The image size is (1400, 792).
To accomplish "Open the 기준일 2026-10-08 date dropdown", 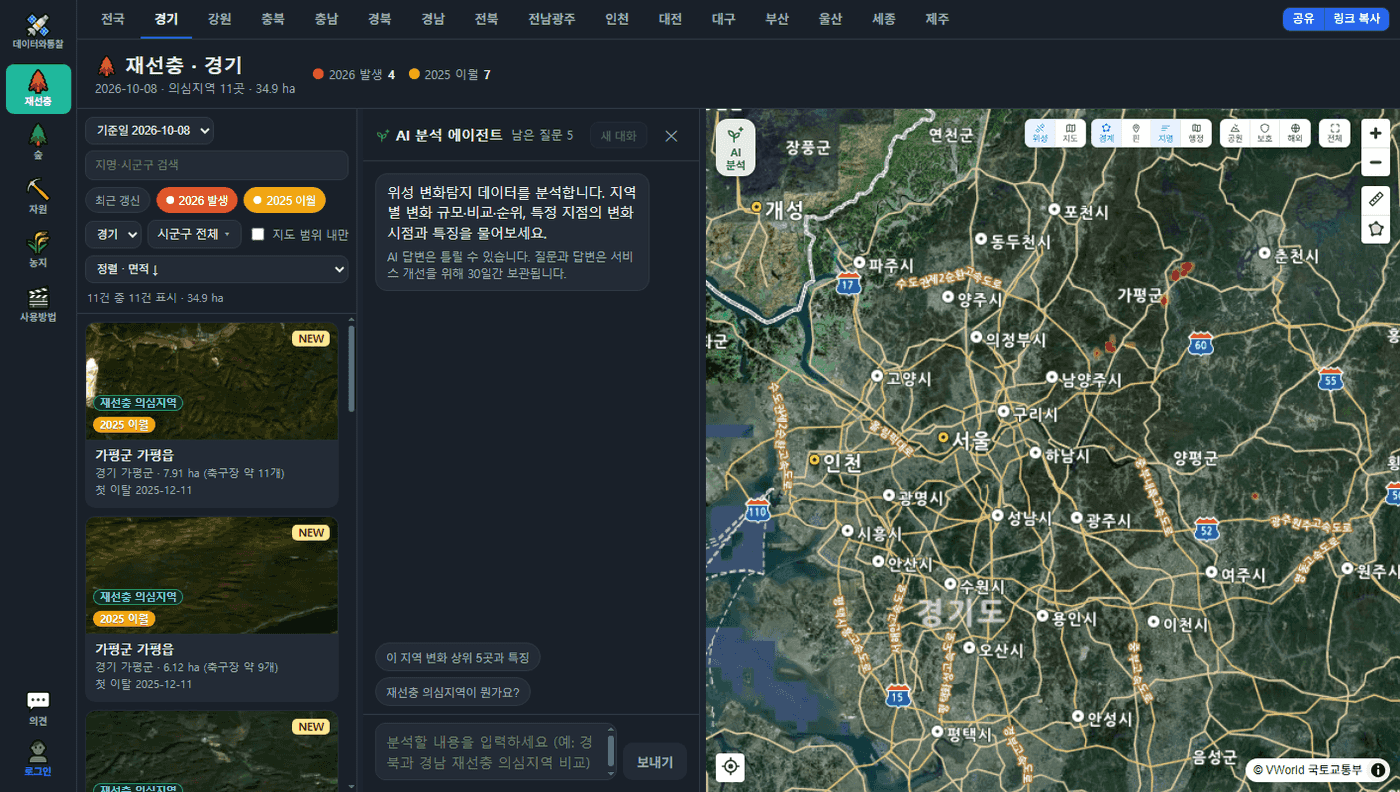I will coord(150,130).
